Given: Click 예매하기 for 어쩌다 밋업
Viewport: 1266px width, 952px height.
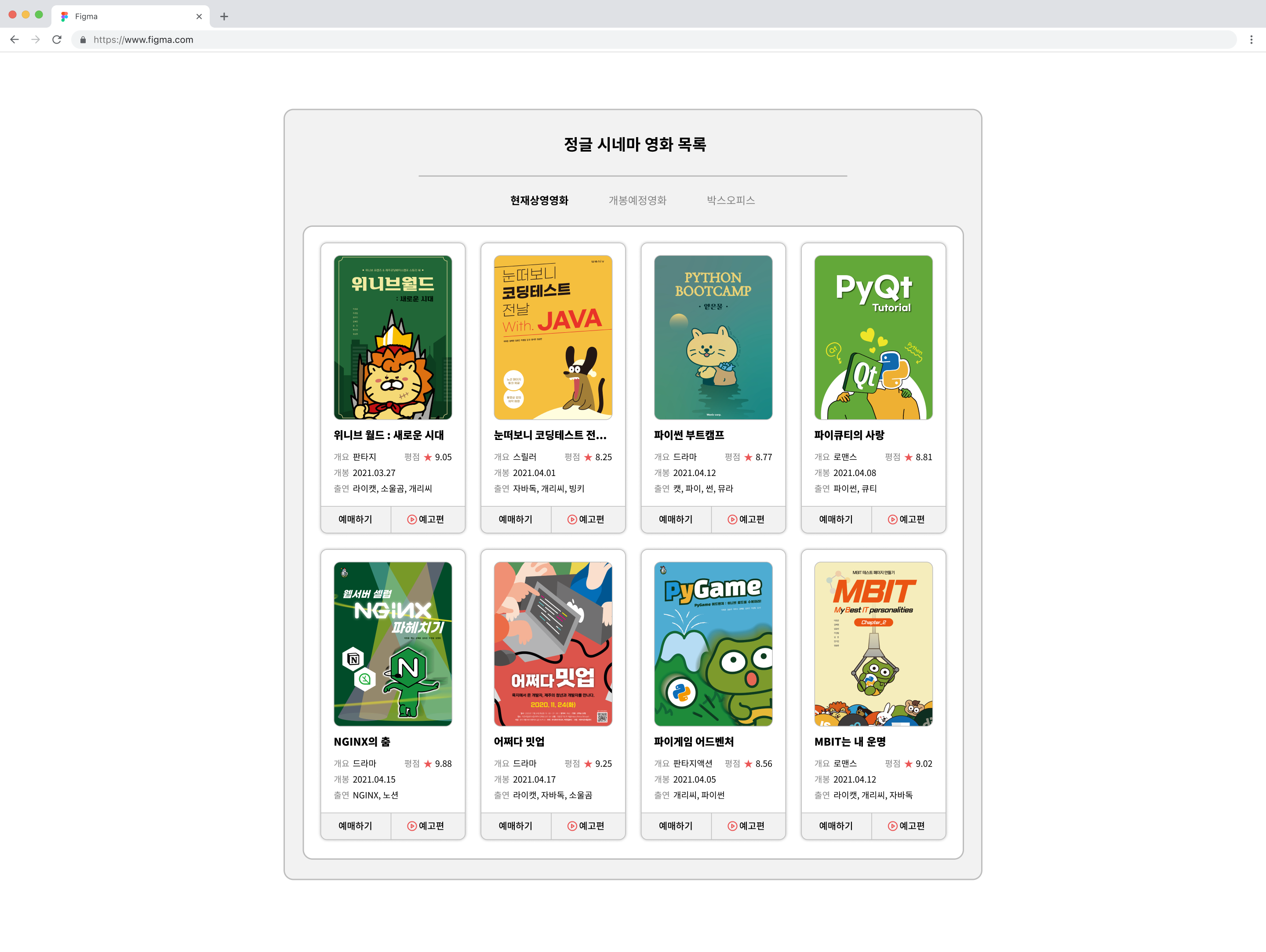Looking at the screenshot, I should pyautogui.click(x=516, y=825).
